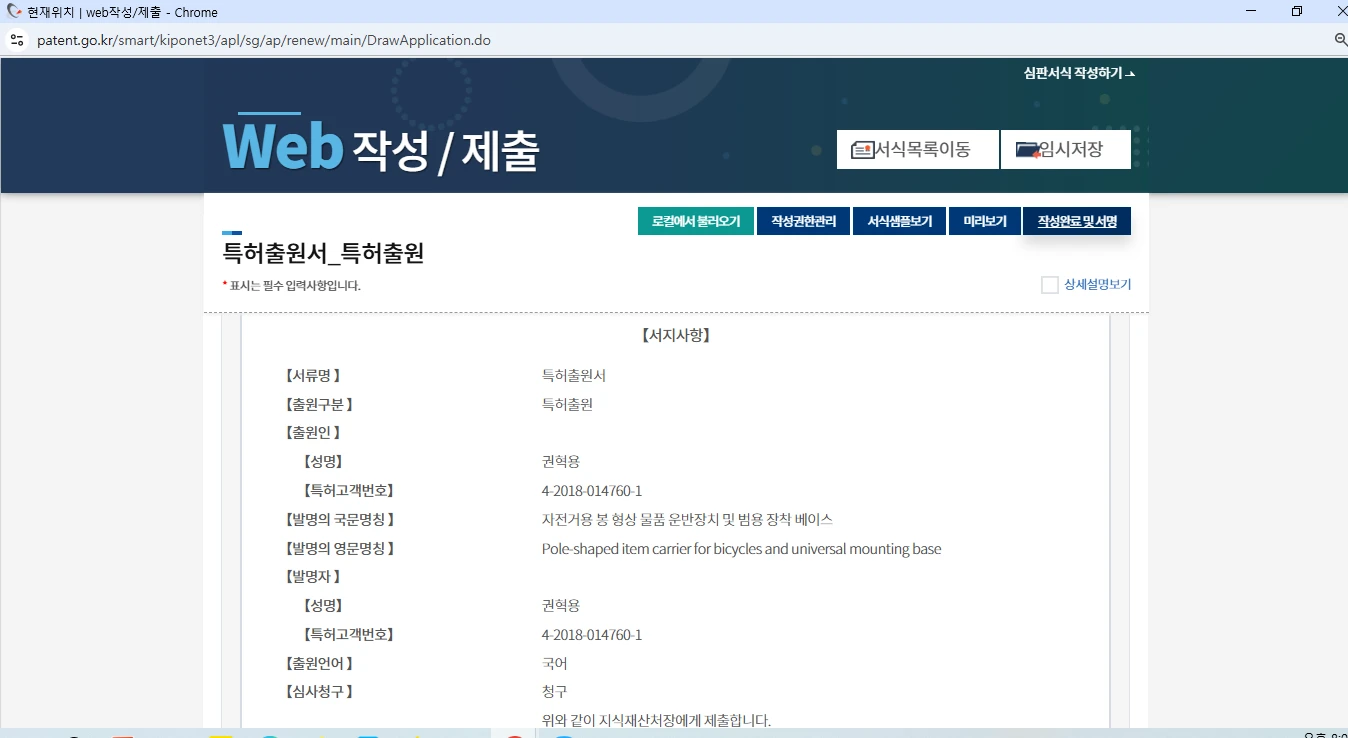
Task: Click the 【출원인】 label
Action: click(313, 433)
